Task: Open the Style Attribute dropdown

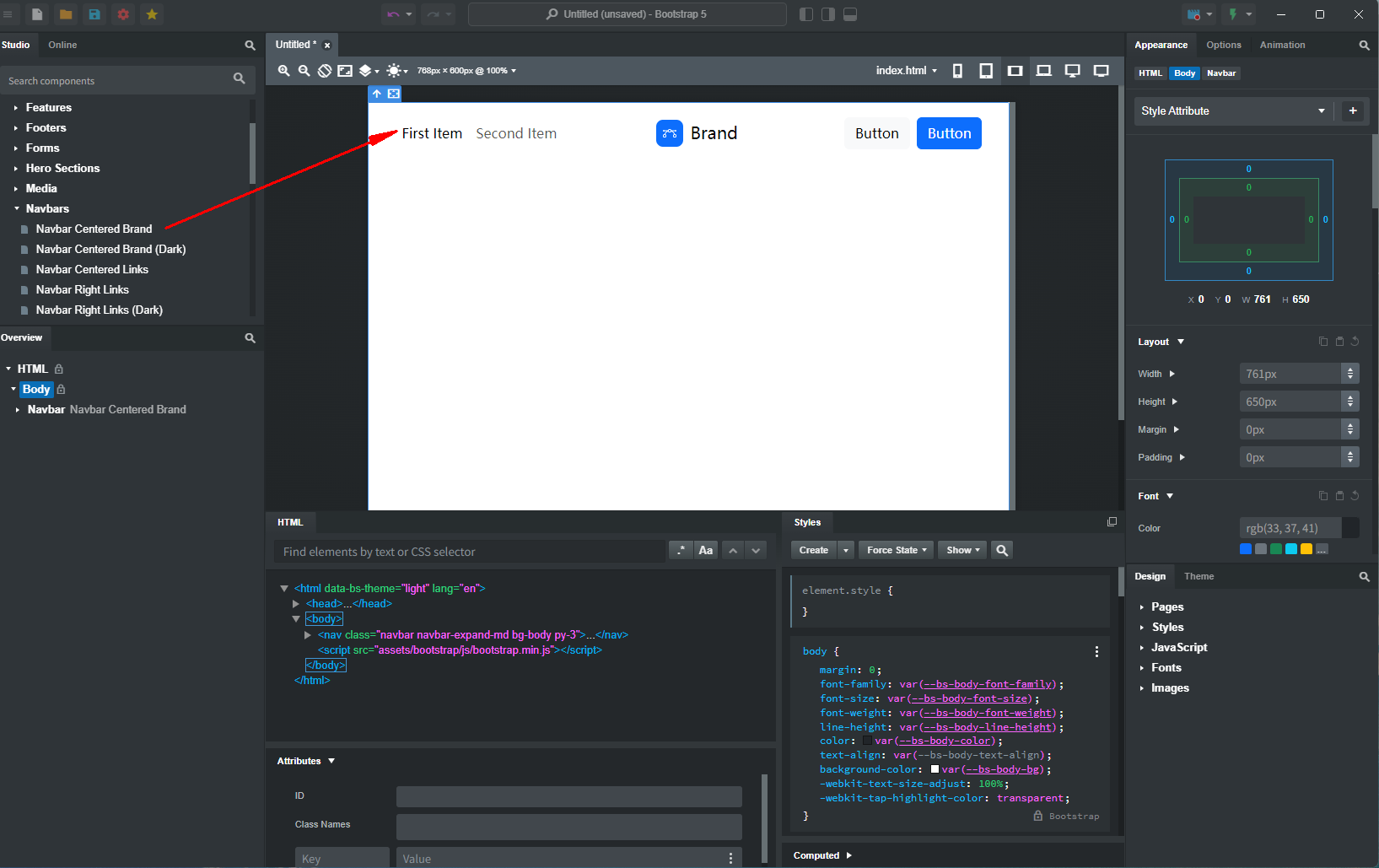Action: click(1232, 111)
